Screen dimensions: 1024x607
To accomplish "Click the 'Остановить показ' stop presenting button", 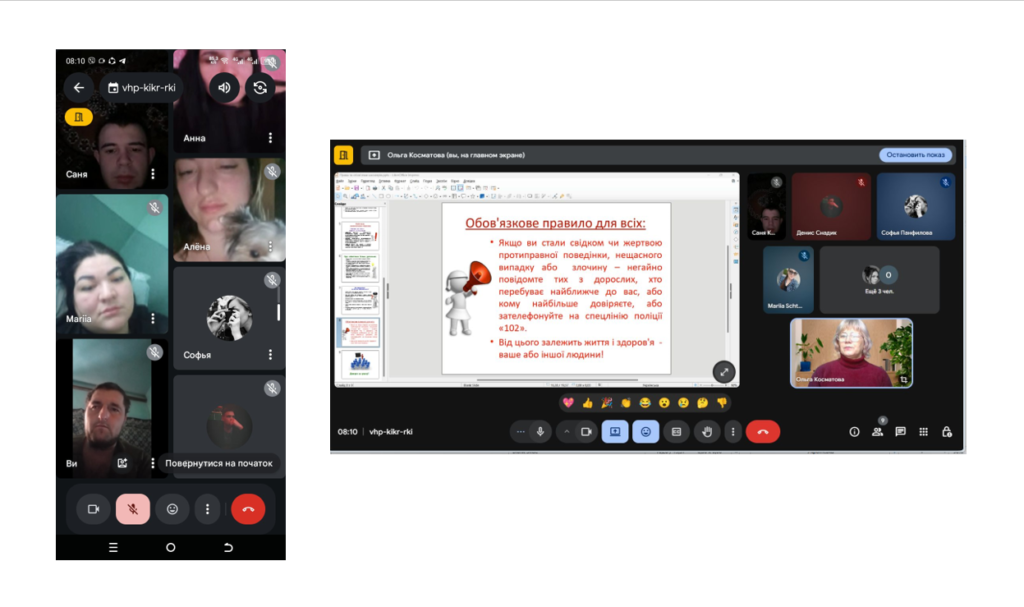I will coord(915,155).
